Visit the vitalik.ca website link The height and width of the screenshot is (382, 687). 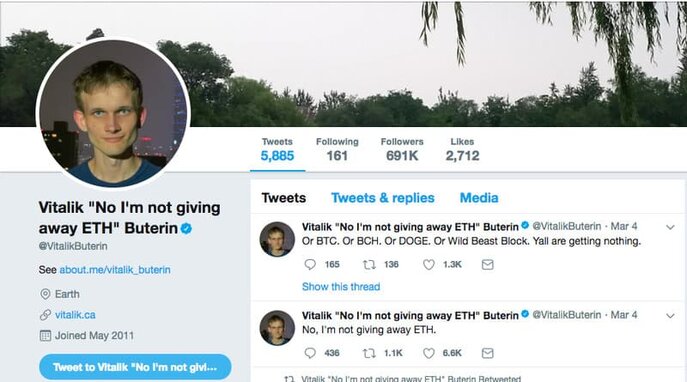pyautogui.click(x=75, y=315)
